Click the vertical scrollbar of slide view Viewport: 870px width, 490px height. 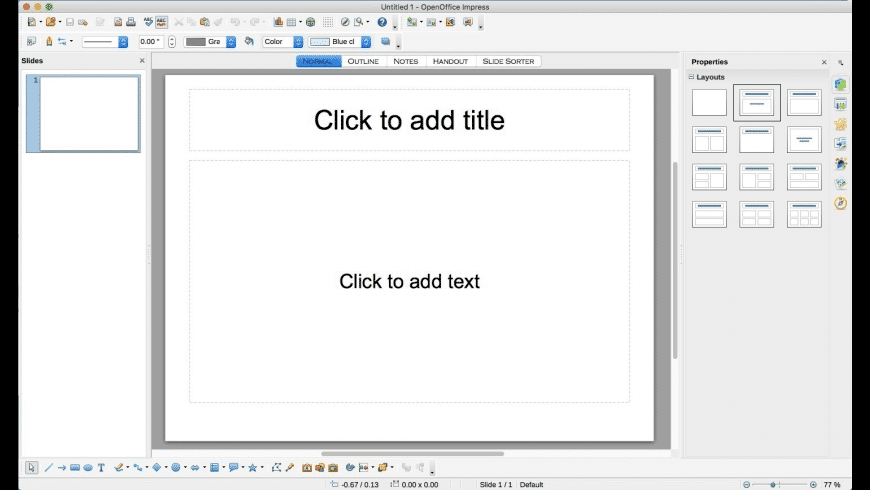coord(675,261)
